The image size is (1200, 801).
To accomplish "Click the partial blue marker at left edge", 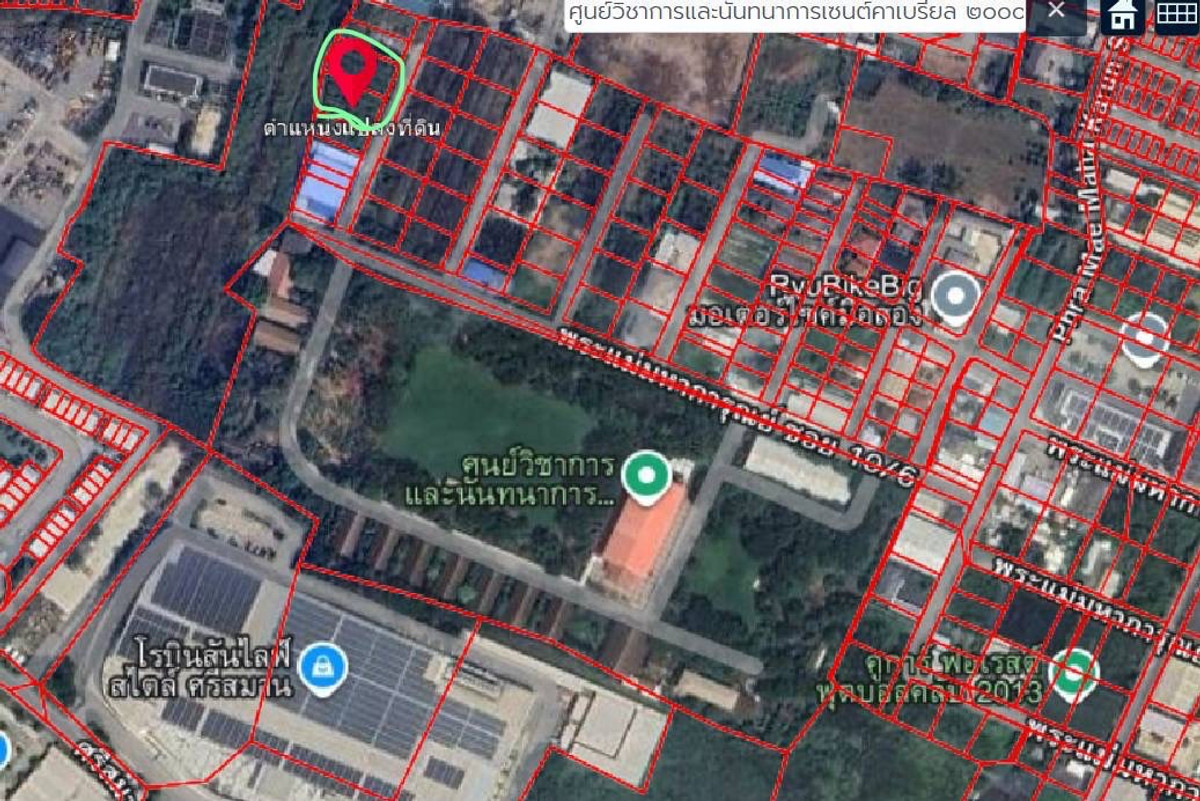I will pos(3,750).
